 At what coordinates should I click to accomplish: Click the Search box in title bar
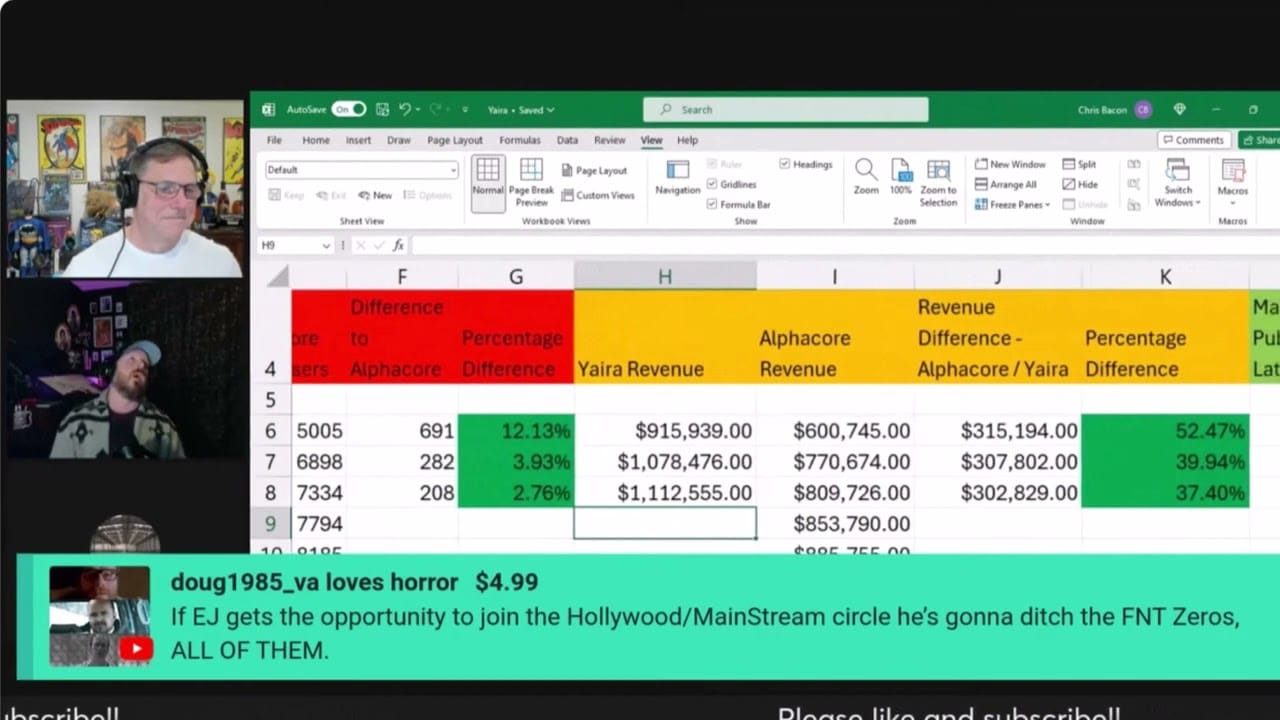point(785,110)
